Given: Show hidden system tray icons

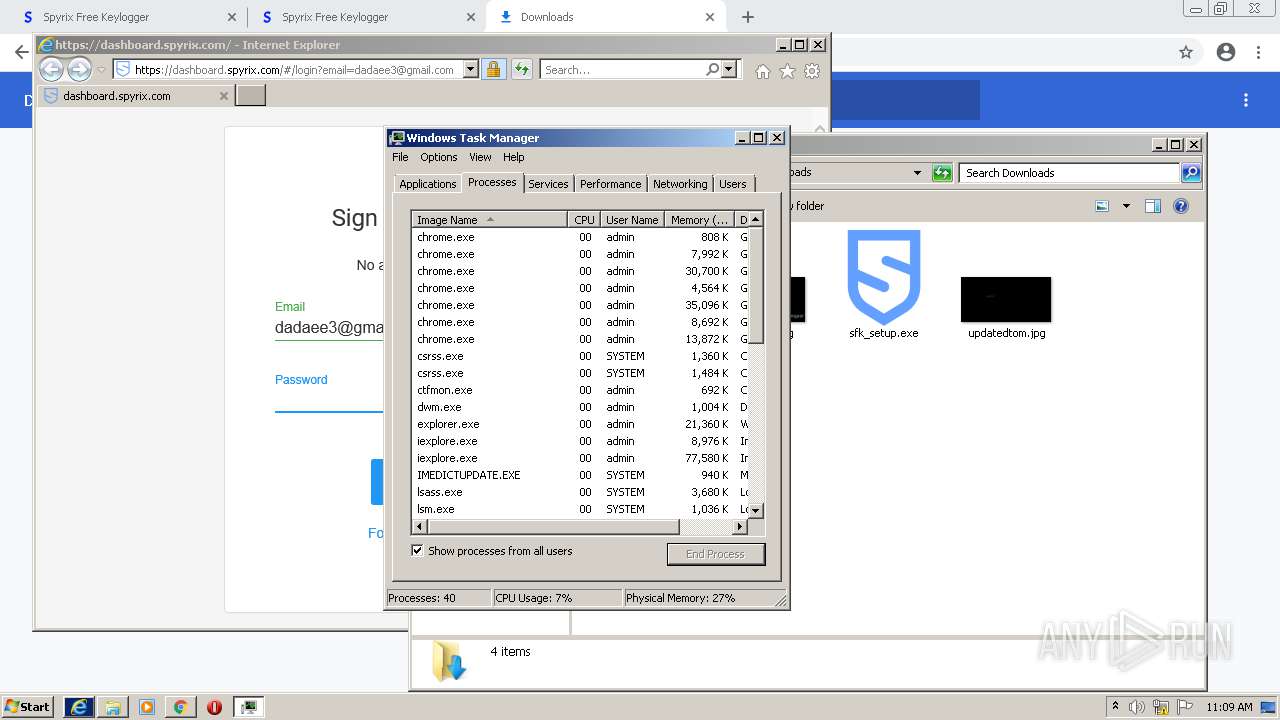Looking at the screenshot, I should click(1115, 706).
